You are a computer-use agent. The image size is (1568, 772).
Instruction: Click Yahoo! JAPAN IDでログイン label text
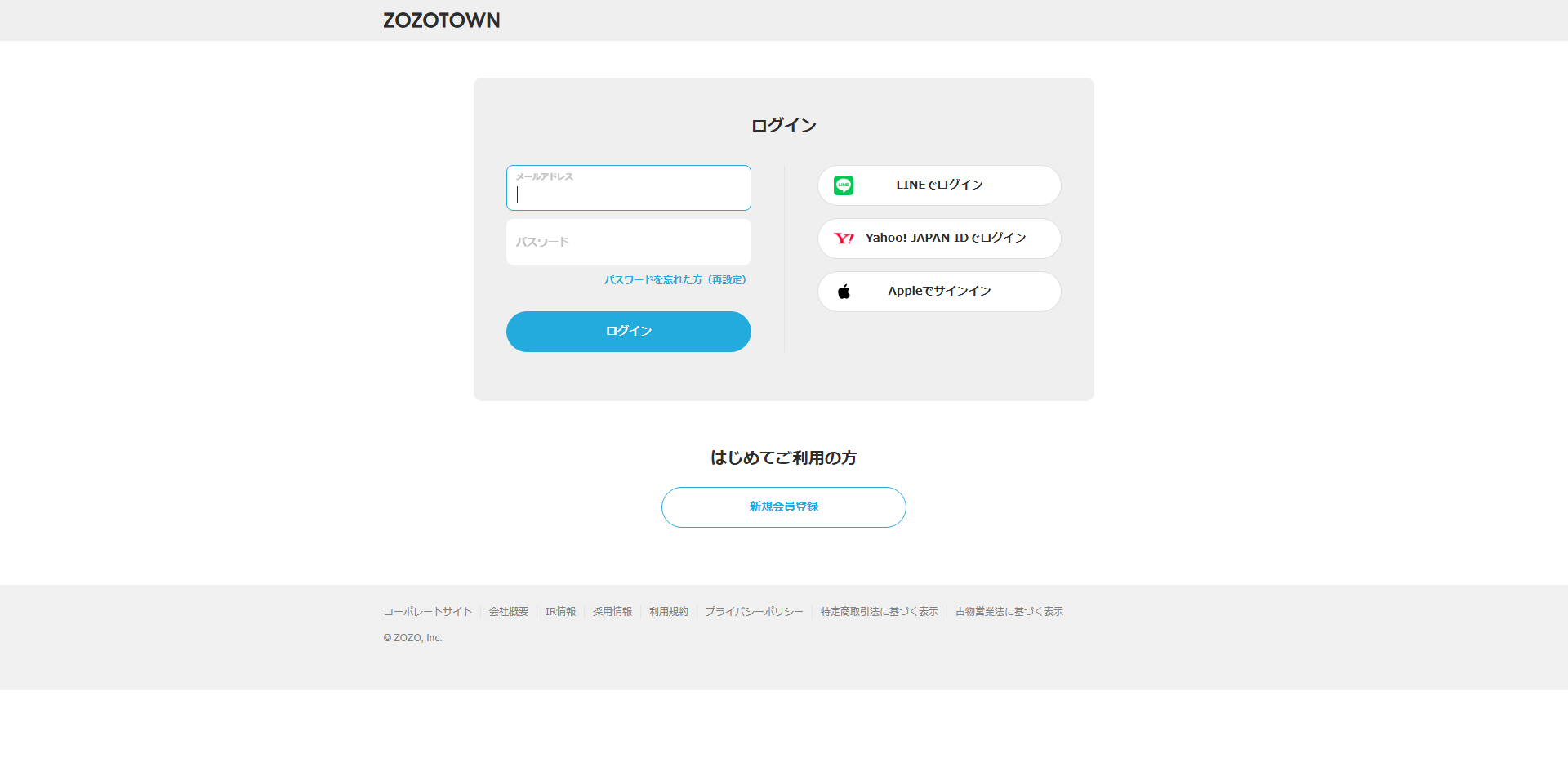[x=946, y=239]
